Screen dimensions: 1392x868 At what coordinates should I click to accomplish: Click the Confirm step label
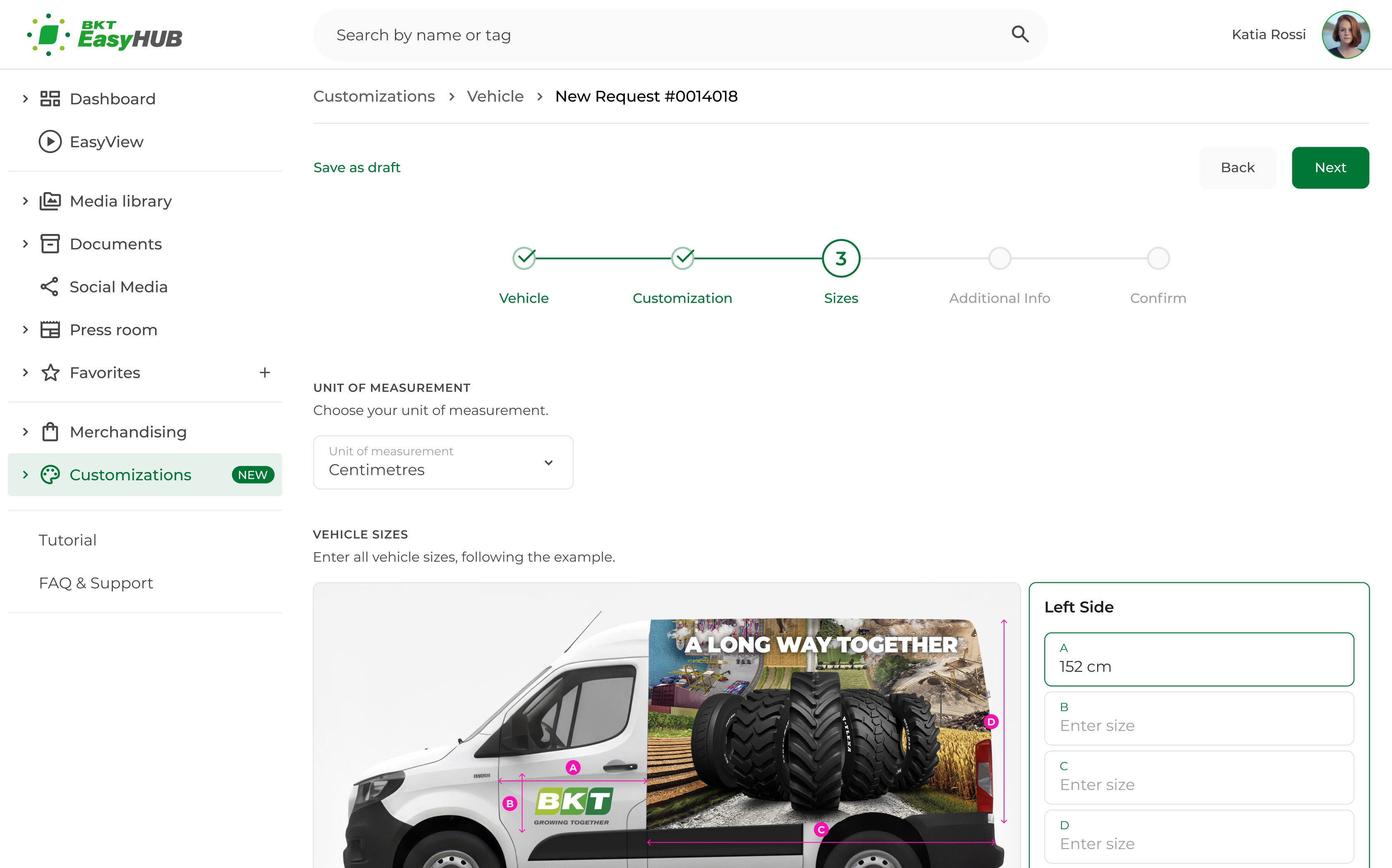click(1158, 298)
